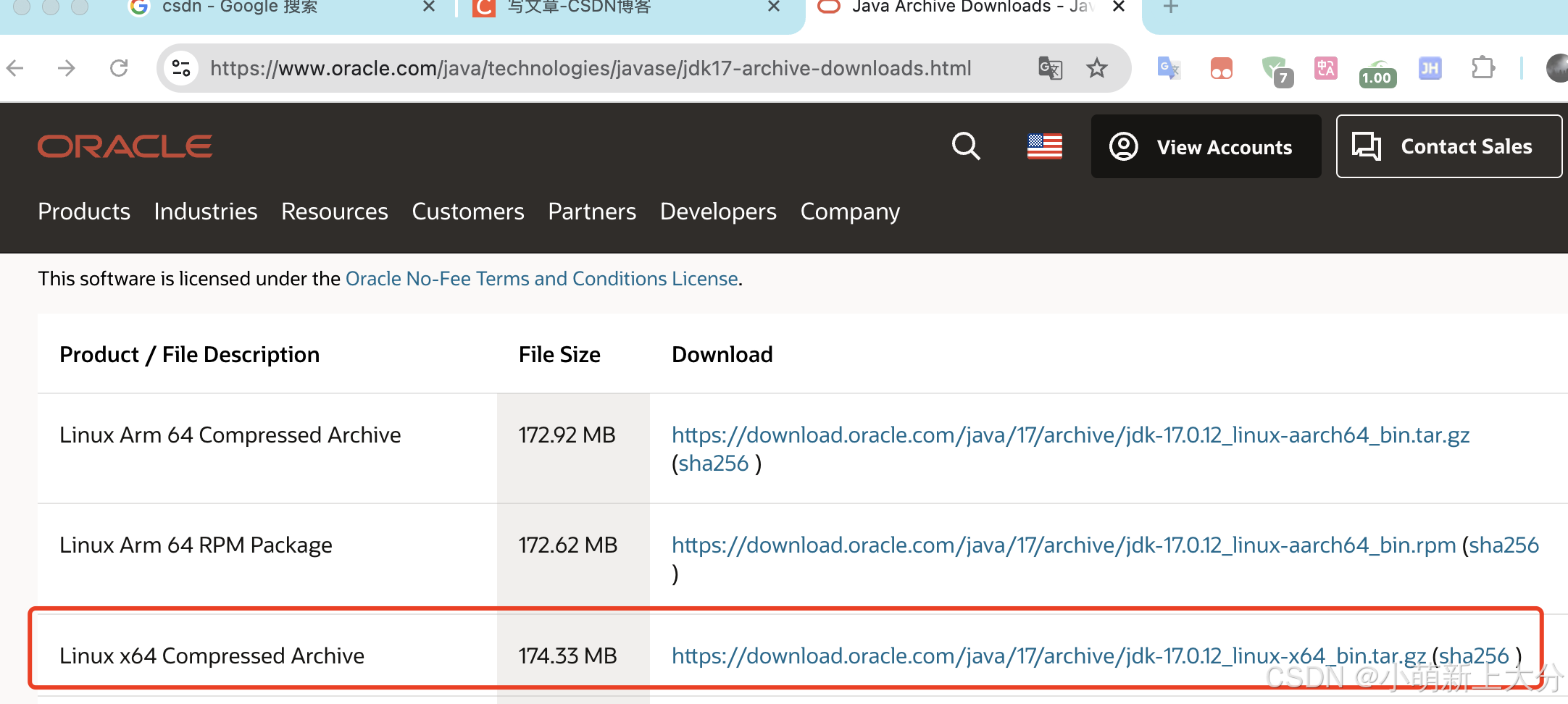Click the View Accounts button
The image size is (1568, 704).
tap(1206, 146)
